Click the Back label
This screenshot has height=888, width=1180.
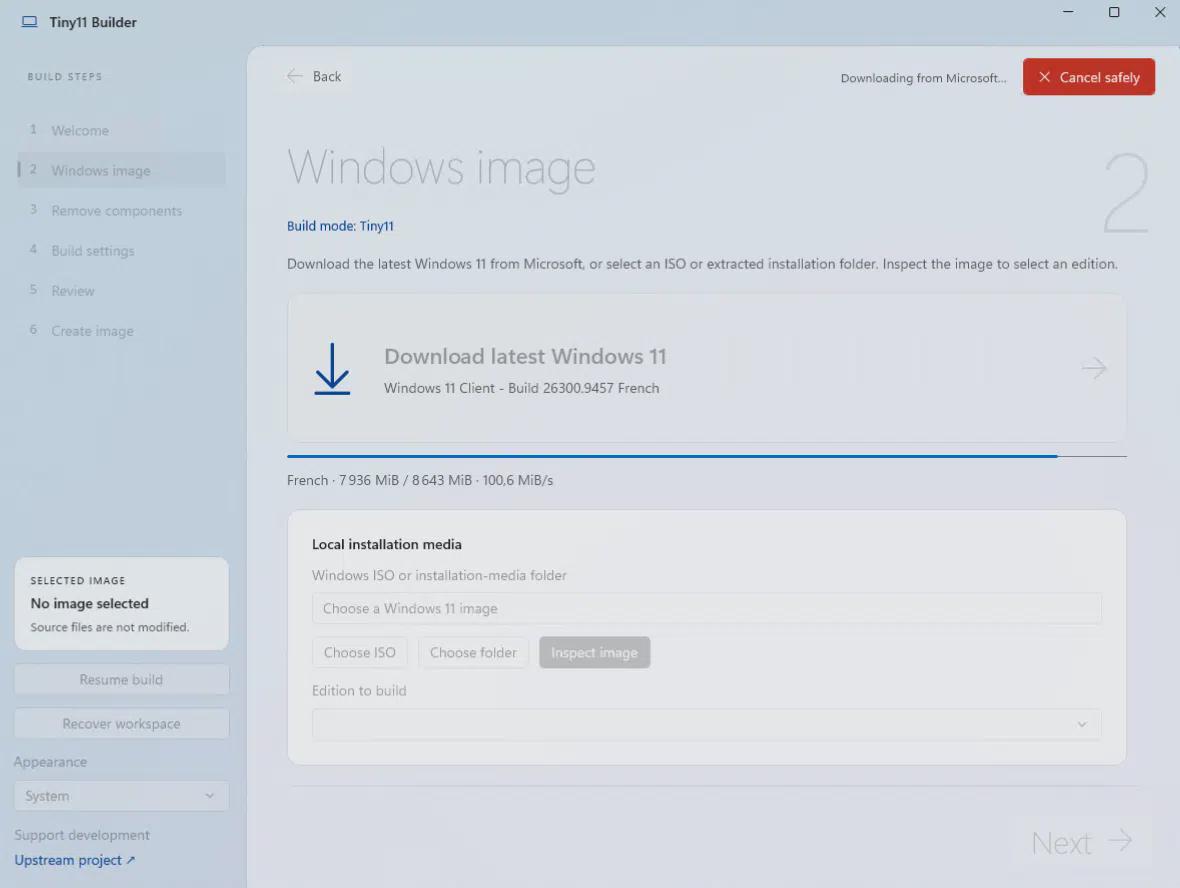point(327,76)
